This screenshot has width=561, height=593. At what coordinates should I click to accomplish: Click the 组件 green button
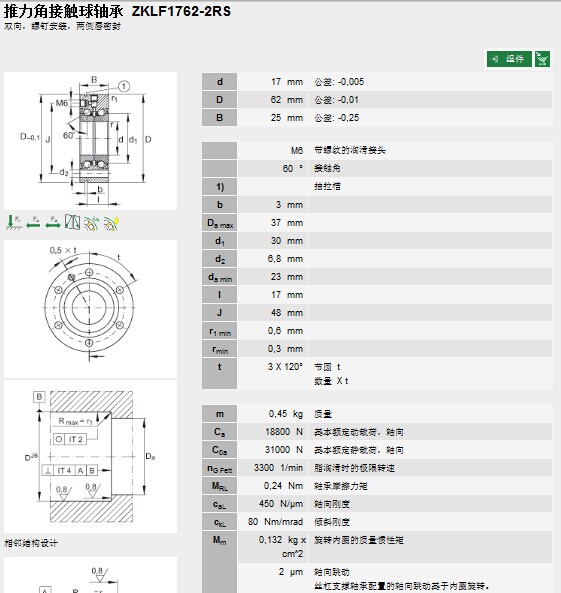point(509,59)
